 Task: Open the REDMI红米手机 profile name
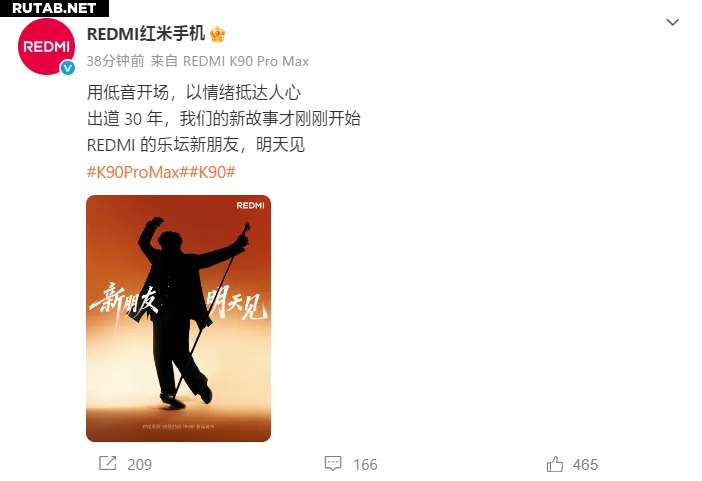146,34
